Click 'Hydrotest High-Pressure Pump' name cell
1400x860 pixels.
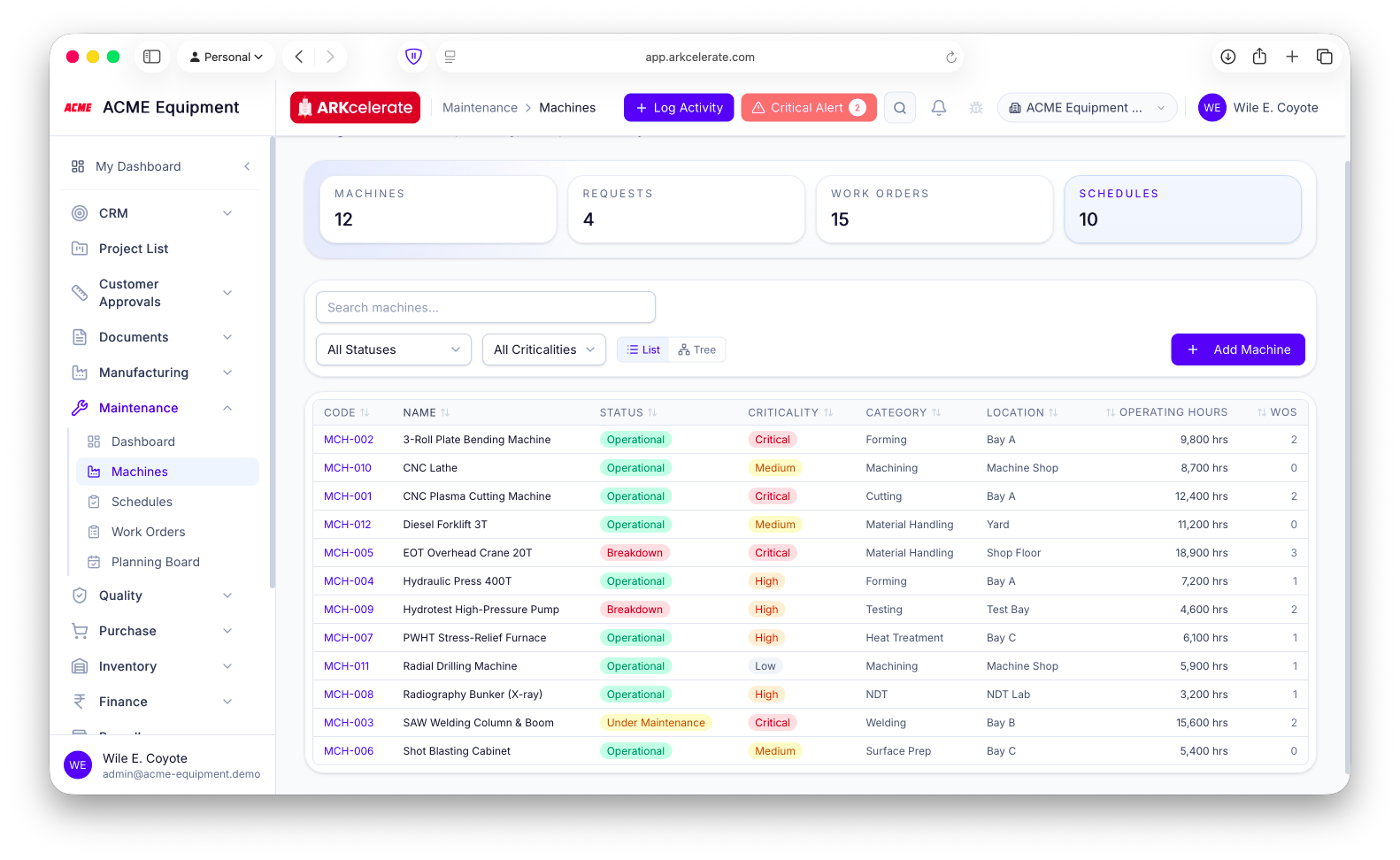click(x=481, y=610)
